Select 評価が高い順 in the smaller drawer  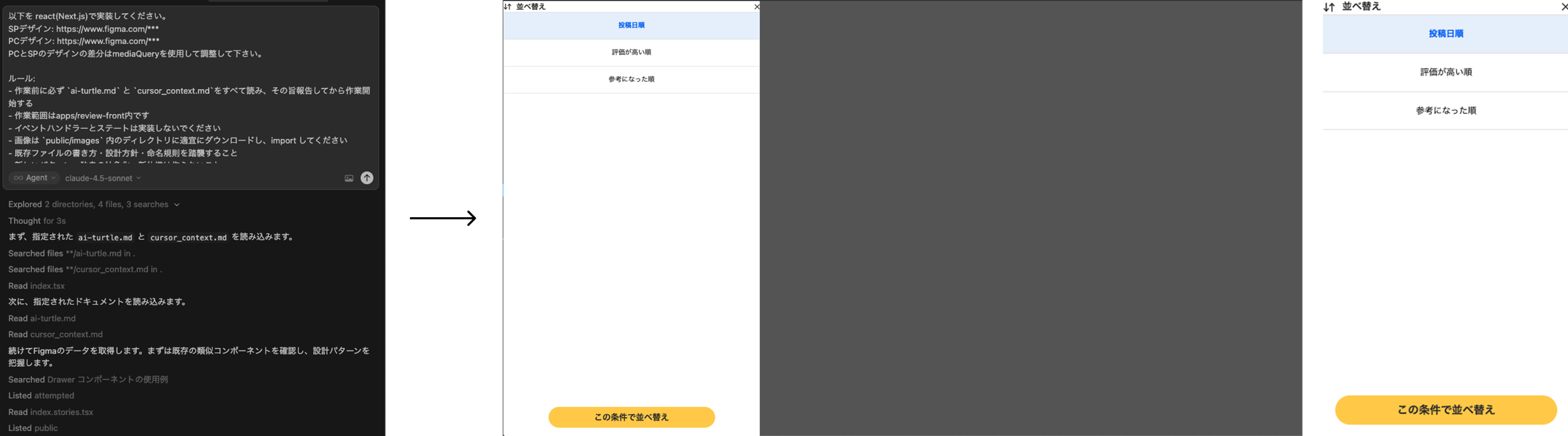click(631, 52)
